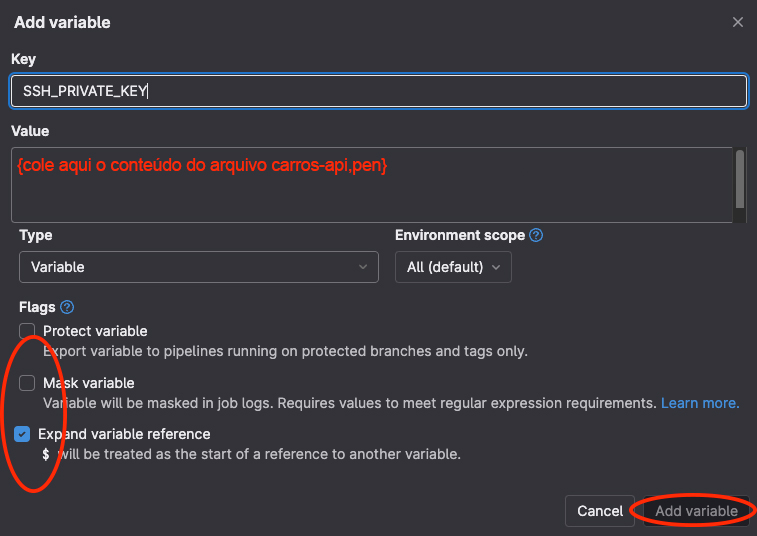This screenshot has width=757, height=536.
Task: Click the All (default) dropdown chevron
Action: click(x=496, y=267)
